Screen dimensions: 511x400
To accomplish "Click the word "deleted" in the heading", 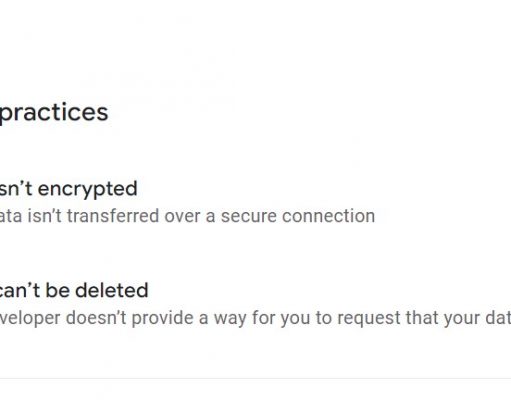I will tap(112, 290).
